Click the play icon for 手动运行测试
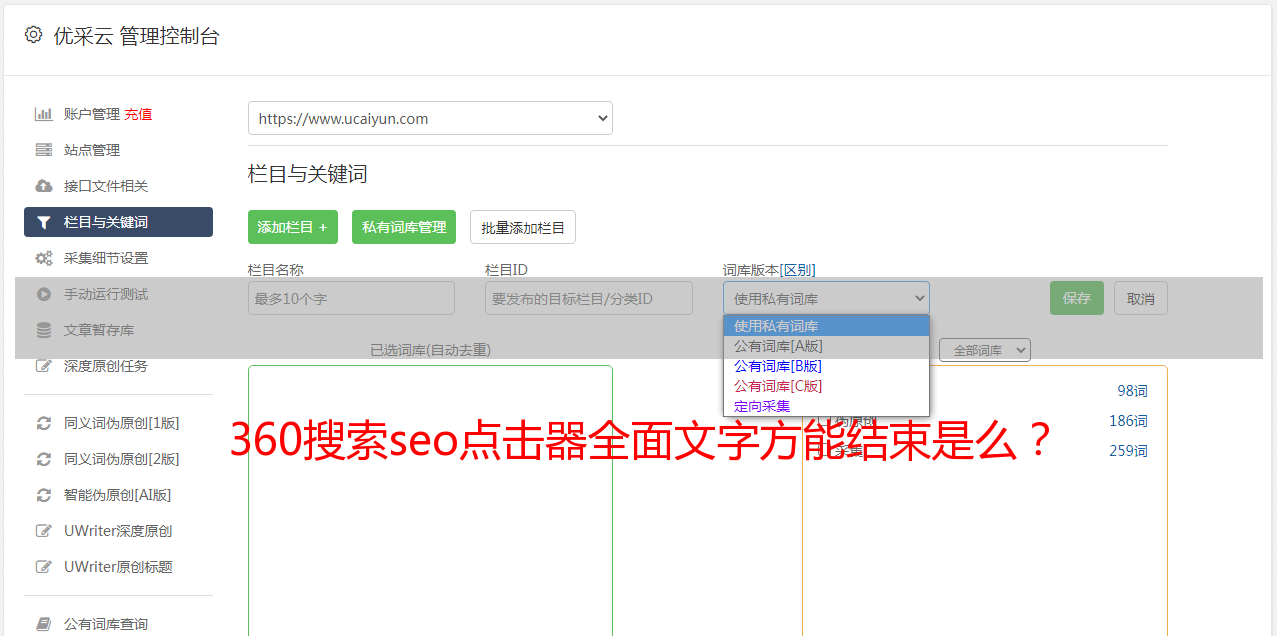 [44, 294]
